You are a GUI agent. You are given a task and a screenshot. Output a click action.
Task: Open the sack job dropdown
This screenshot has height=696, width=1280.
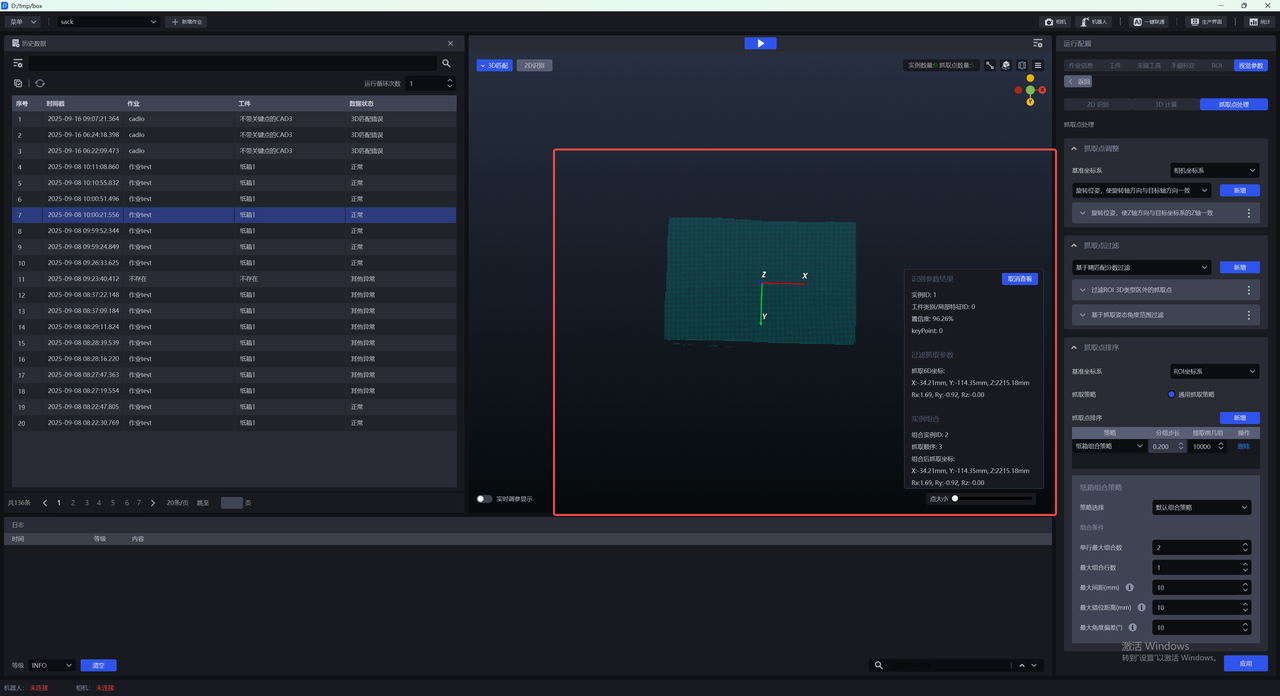click(x=108, y=22)
